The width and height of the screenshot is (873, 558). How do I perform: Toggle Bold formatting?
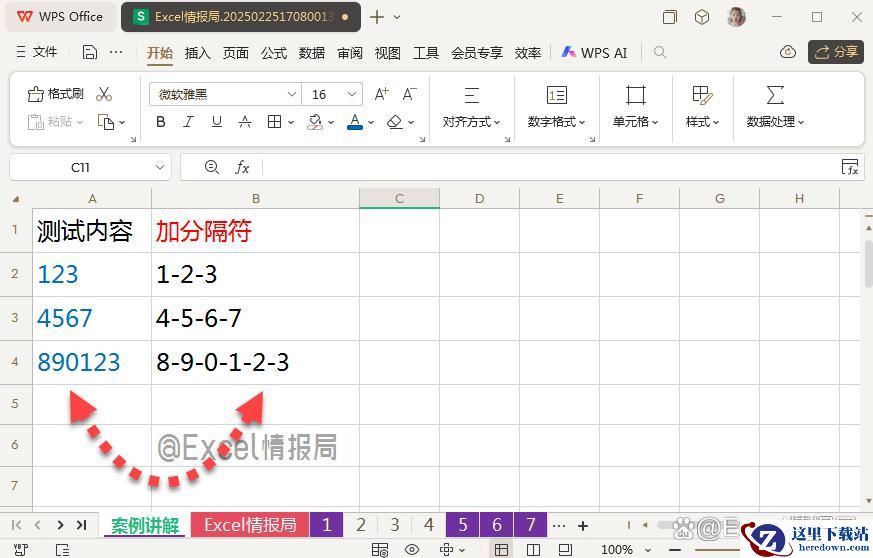coord(161,121)
